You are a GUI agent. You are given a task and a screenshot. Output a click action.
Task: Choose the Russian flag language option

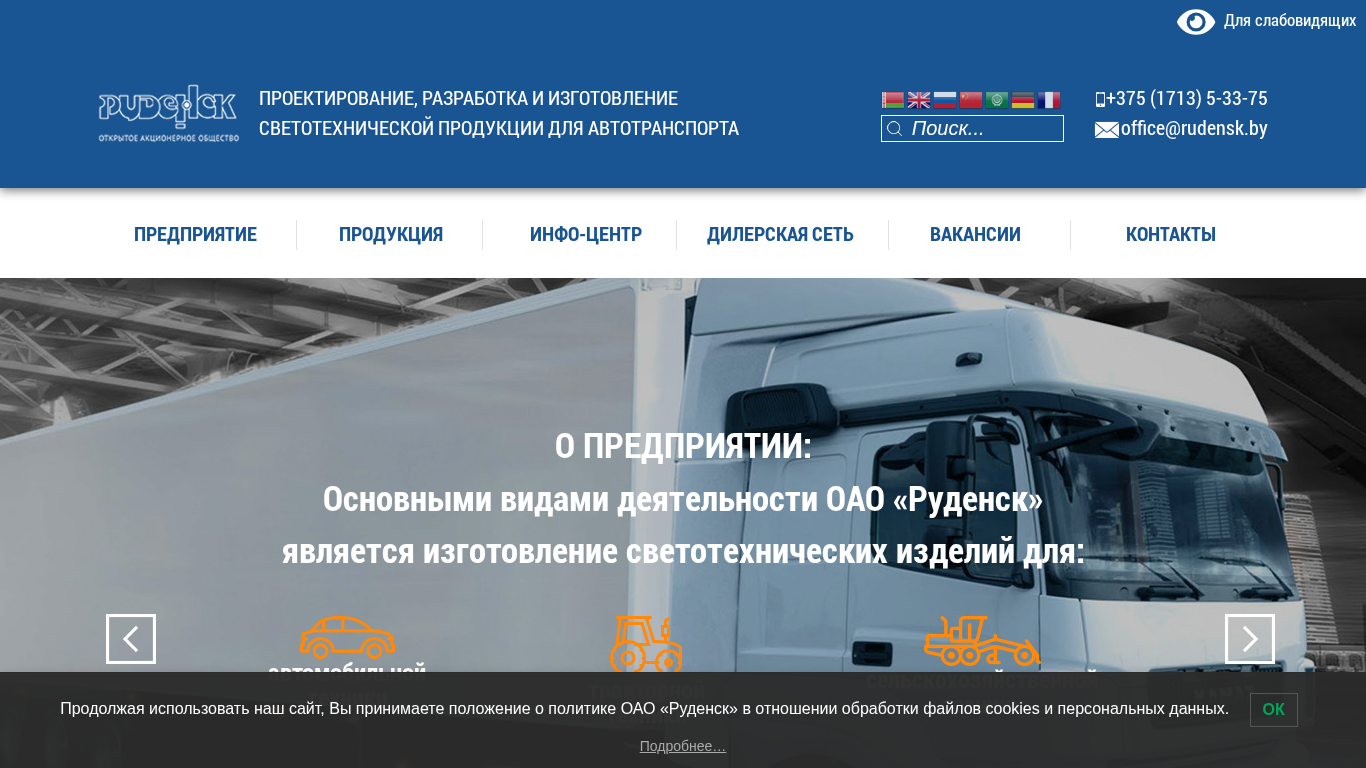tap(945, 100)
